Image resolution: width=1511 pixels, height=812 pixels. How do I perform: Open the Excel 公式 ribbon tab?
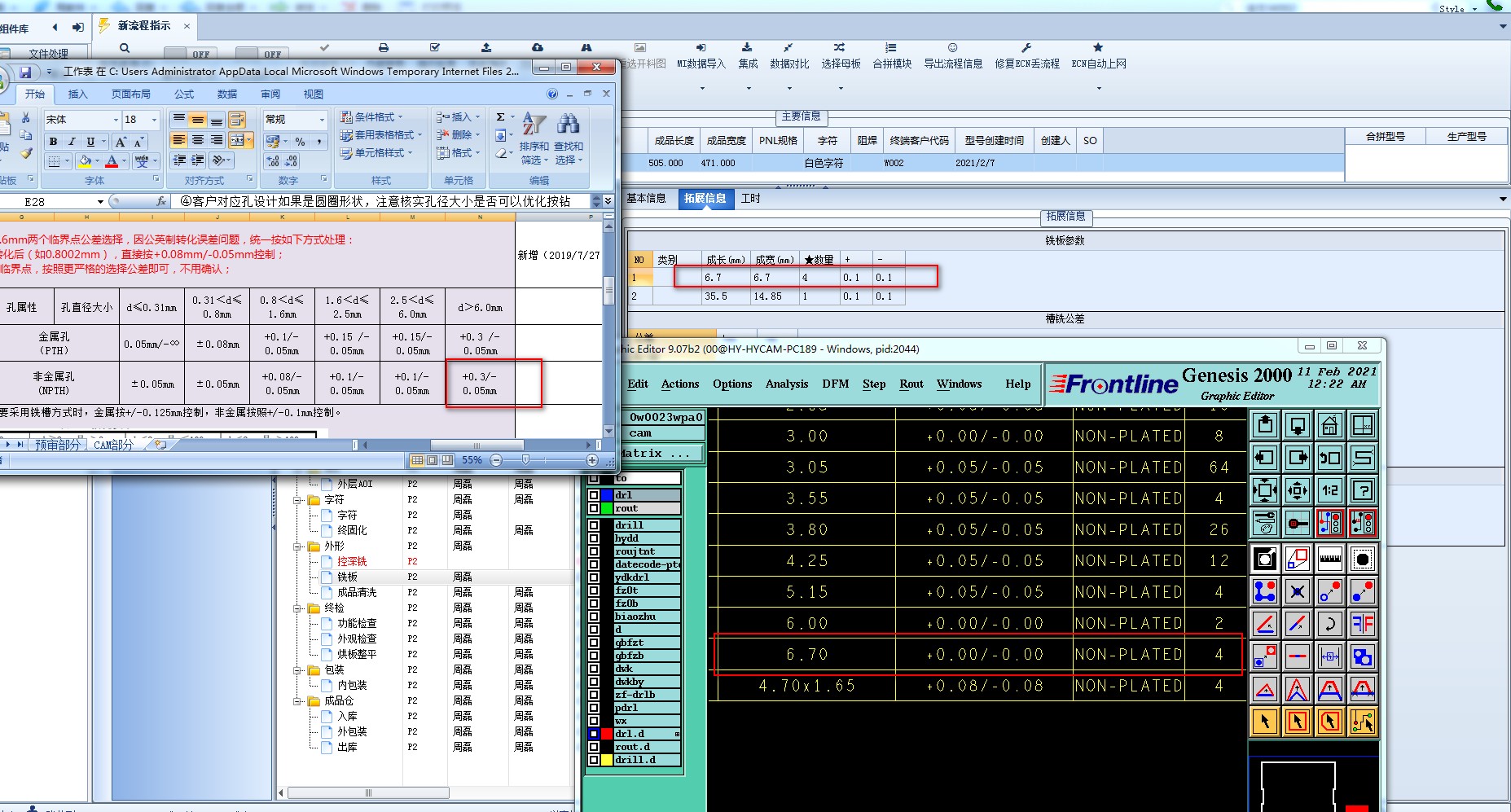coord(184,94)
